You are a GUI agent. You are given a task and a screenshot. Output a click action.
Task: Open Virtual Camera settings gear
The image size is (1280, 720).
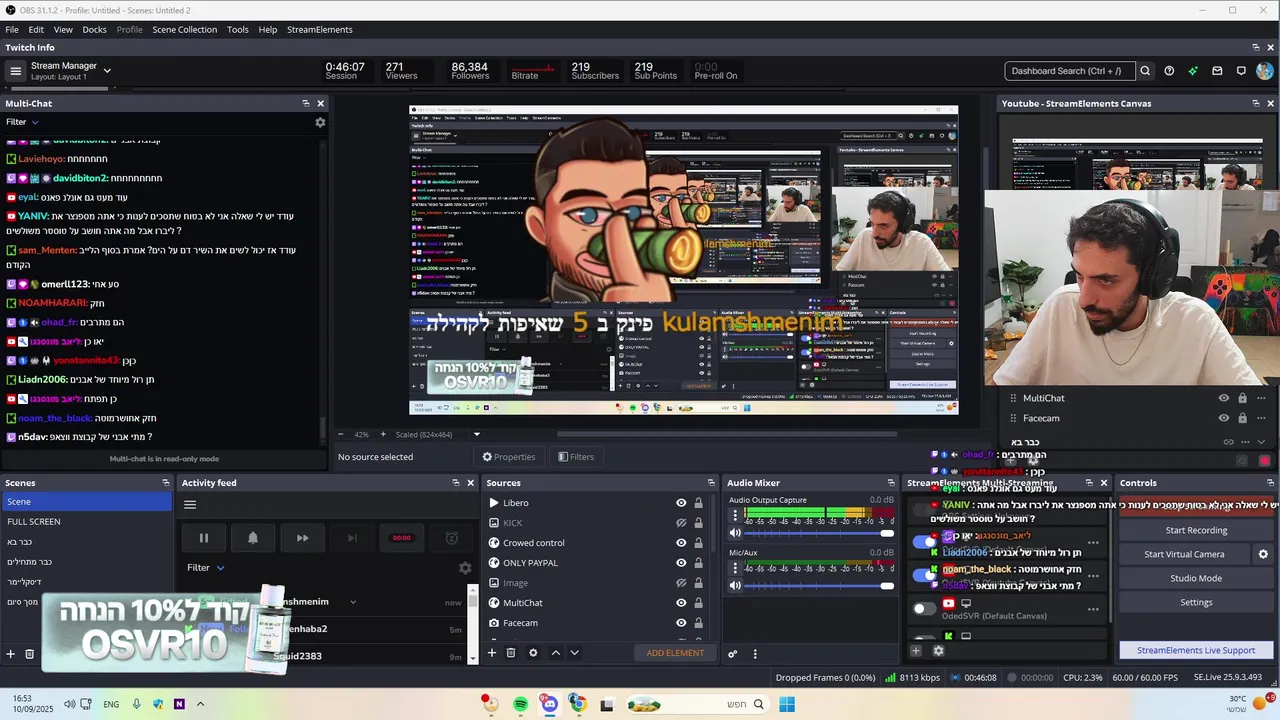[x=1263, y=554]
